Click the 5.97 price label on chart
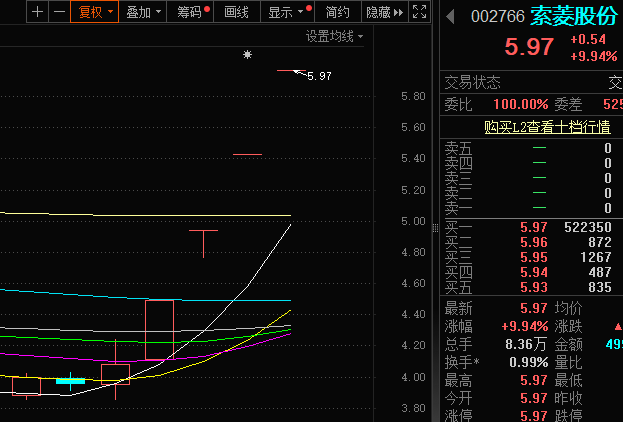 pos(319,75)
